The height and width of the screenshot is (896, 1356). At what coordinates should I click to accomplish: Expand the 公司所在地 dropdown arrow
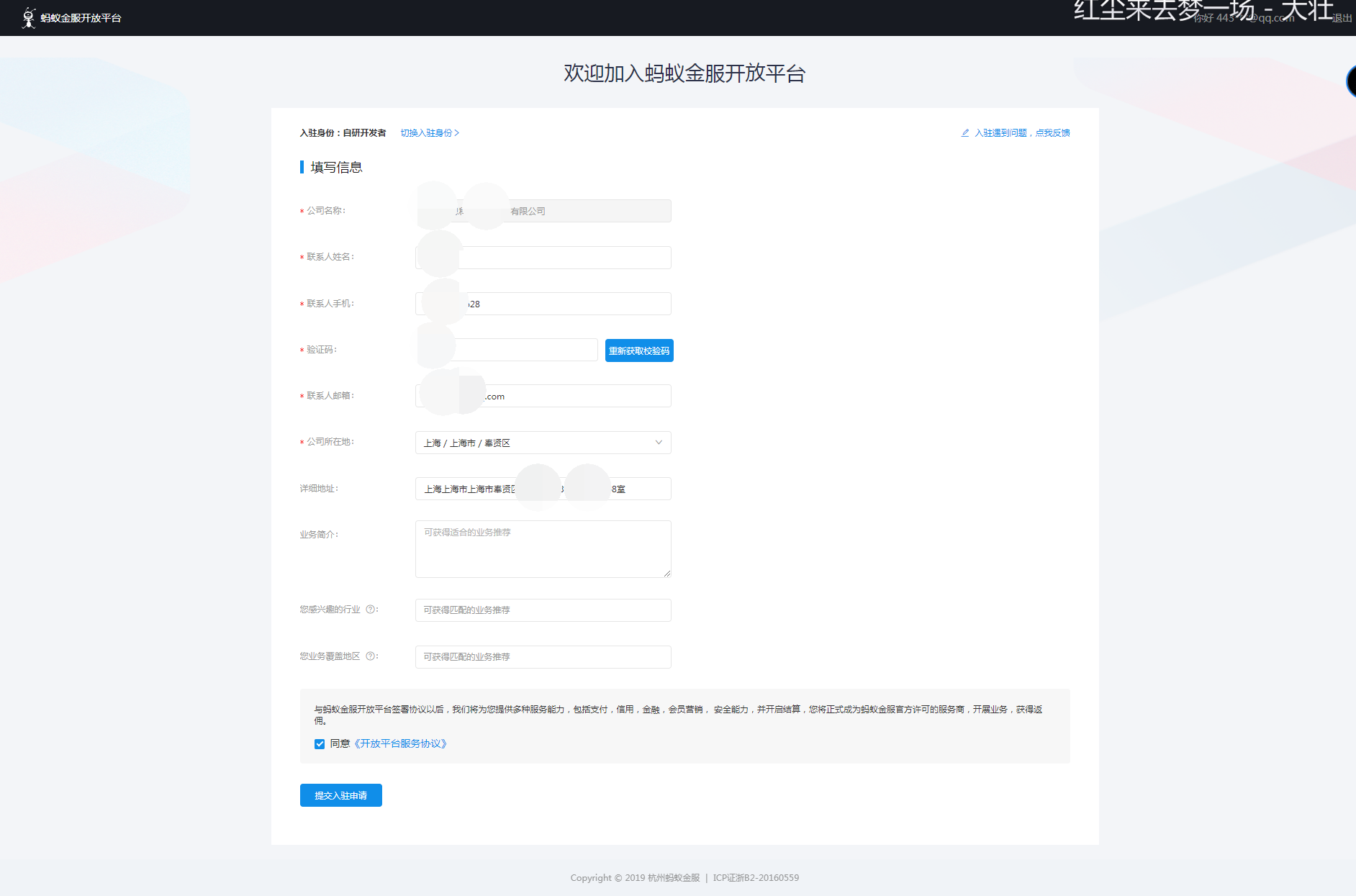click(x=659, y=443)
